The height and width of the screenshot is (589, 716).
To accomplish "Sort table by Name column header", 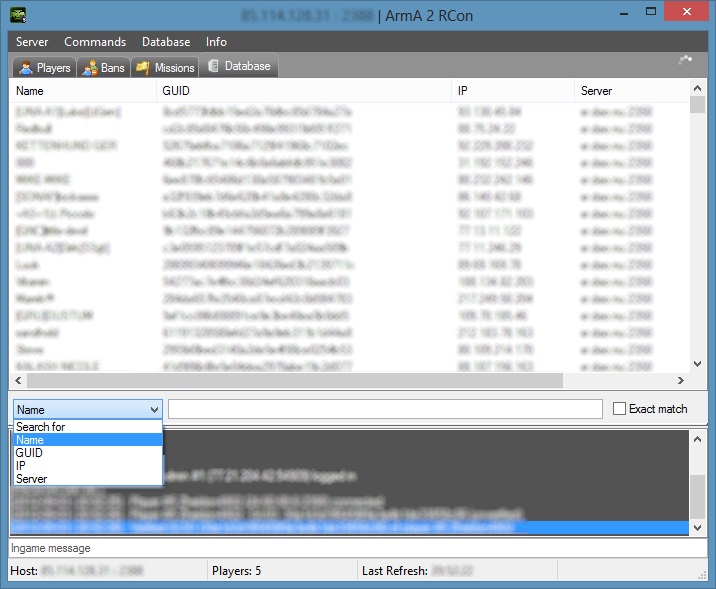I will coord(83,91).
